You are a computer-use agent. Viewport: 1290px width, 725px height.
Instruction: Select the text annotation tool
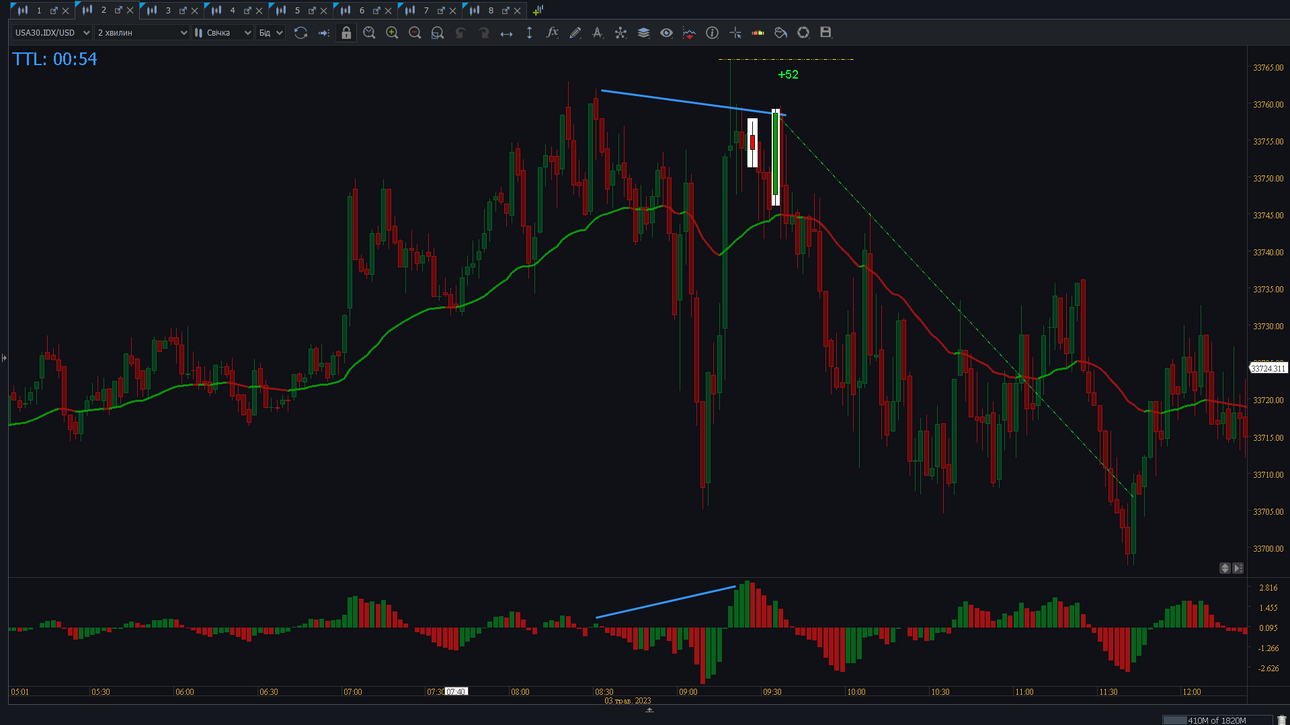point(597,33)
